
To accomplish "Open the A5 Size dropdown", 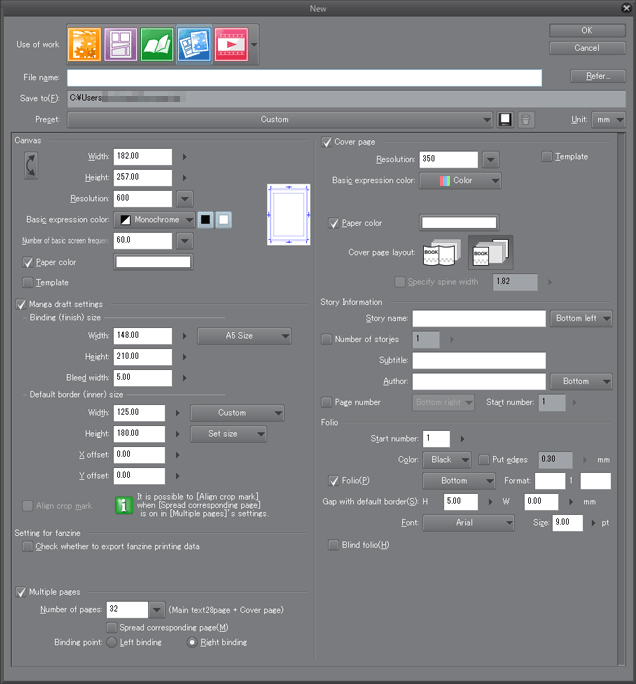I will [x=244, y=336].
